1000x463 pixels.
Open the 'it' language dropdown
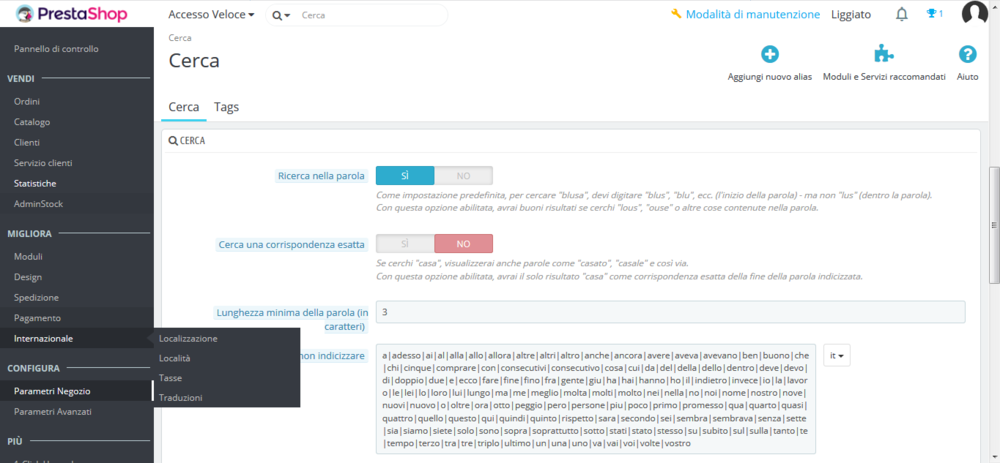(837, 356)
